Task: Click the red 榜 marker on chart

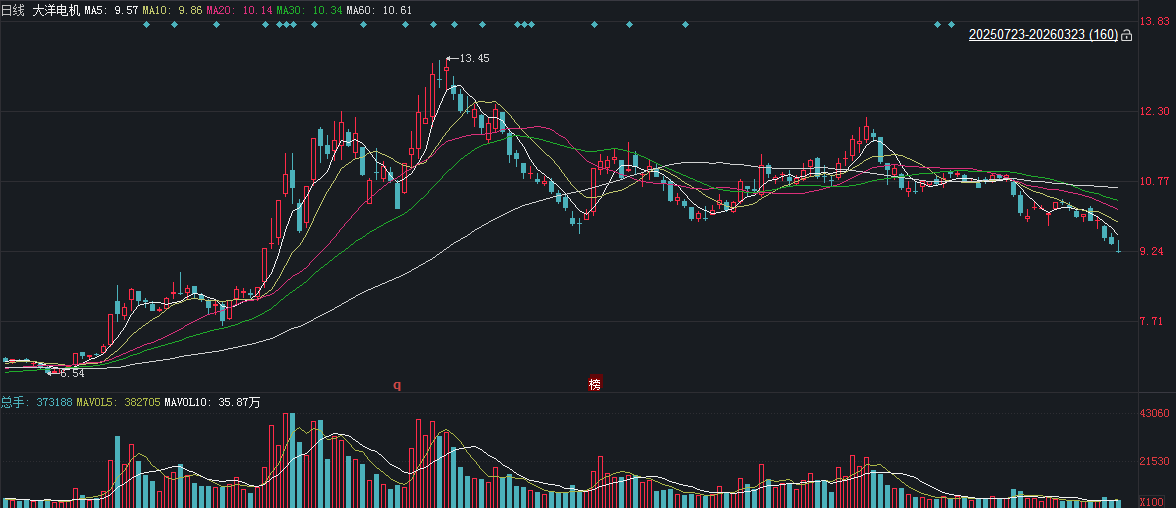Action: click(x=595, y=384)
